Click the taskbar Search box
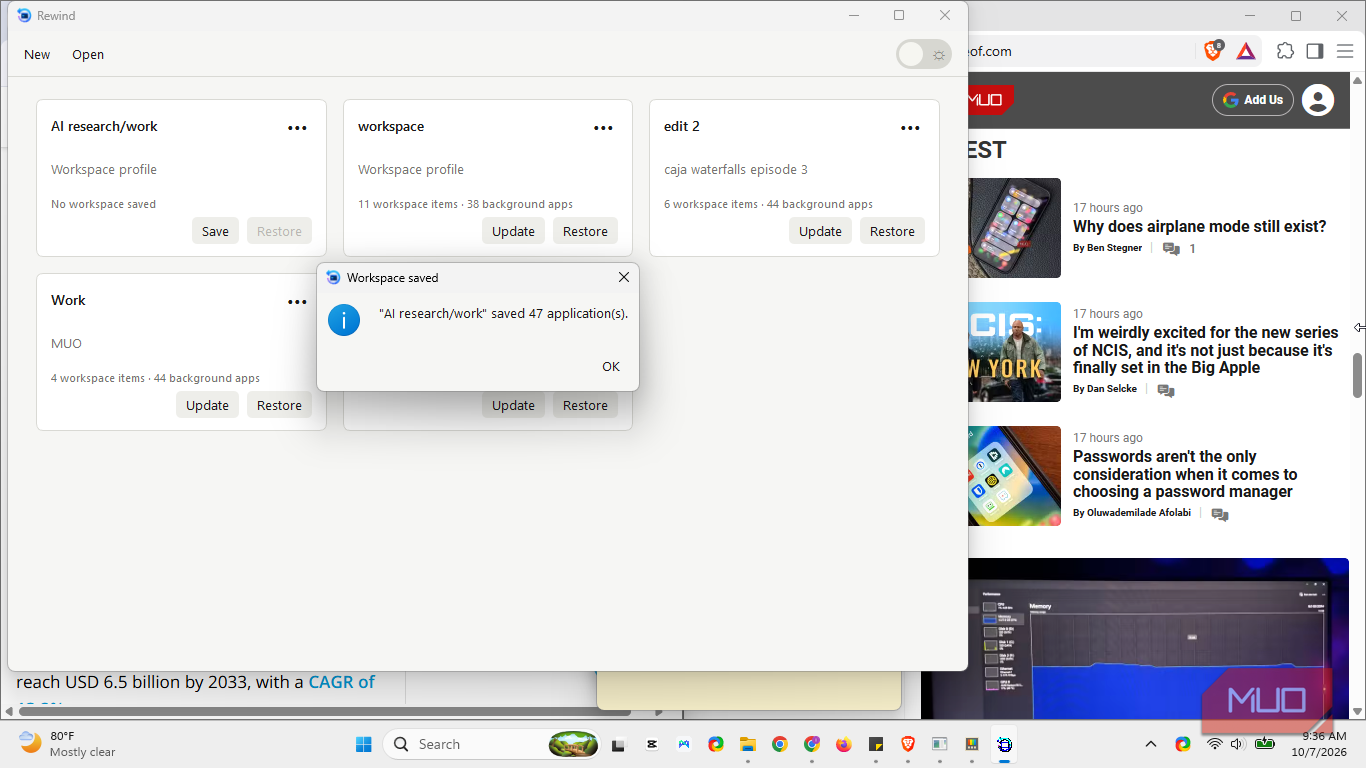 pos(493,744)
